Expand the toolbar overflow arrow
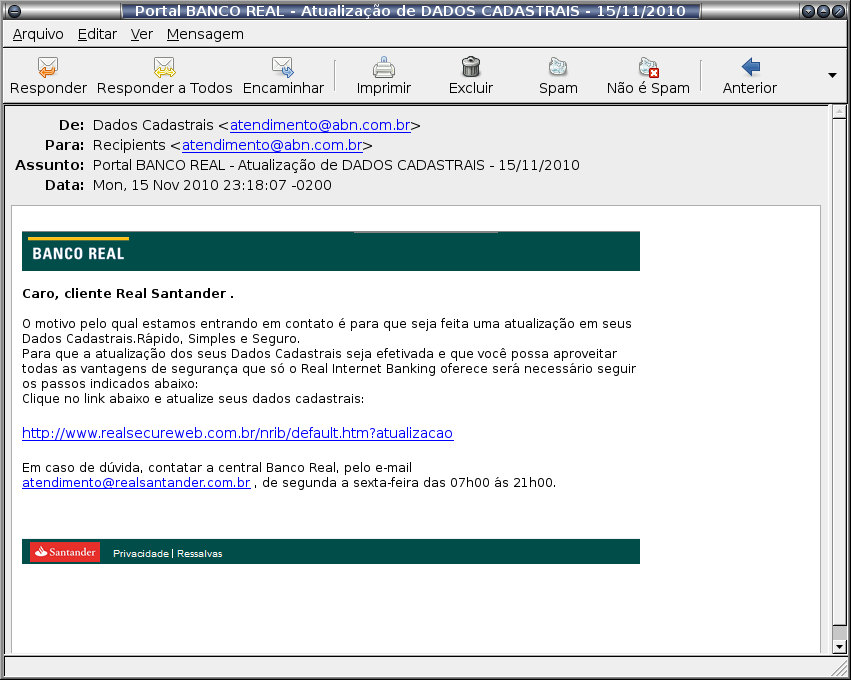 coord(832,75)
